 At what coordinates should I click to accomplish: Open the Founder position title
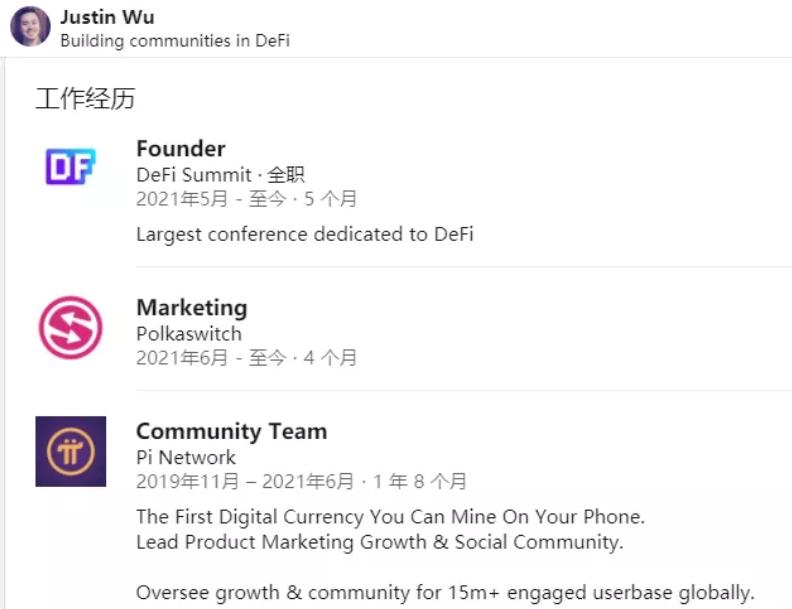pos(181,149)
